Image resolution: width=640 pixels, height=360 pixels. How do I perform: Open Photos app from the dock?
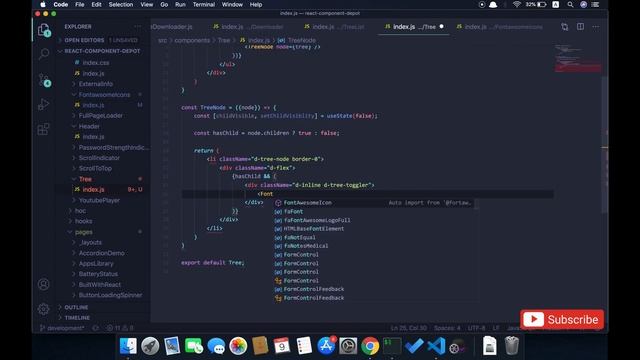point(238,346)
